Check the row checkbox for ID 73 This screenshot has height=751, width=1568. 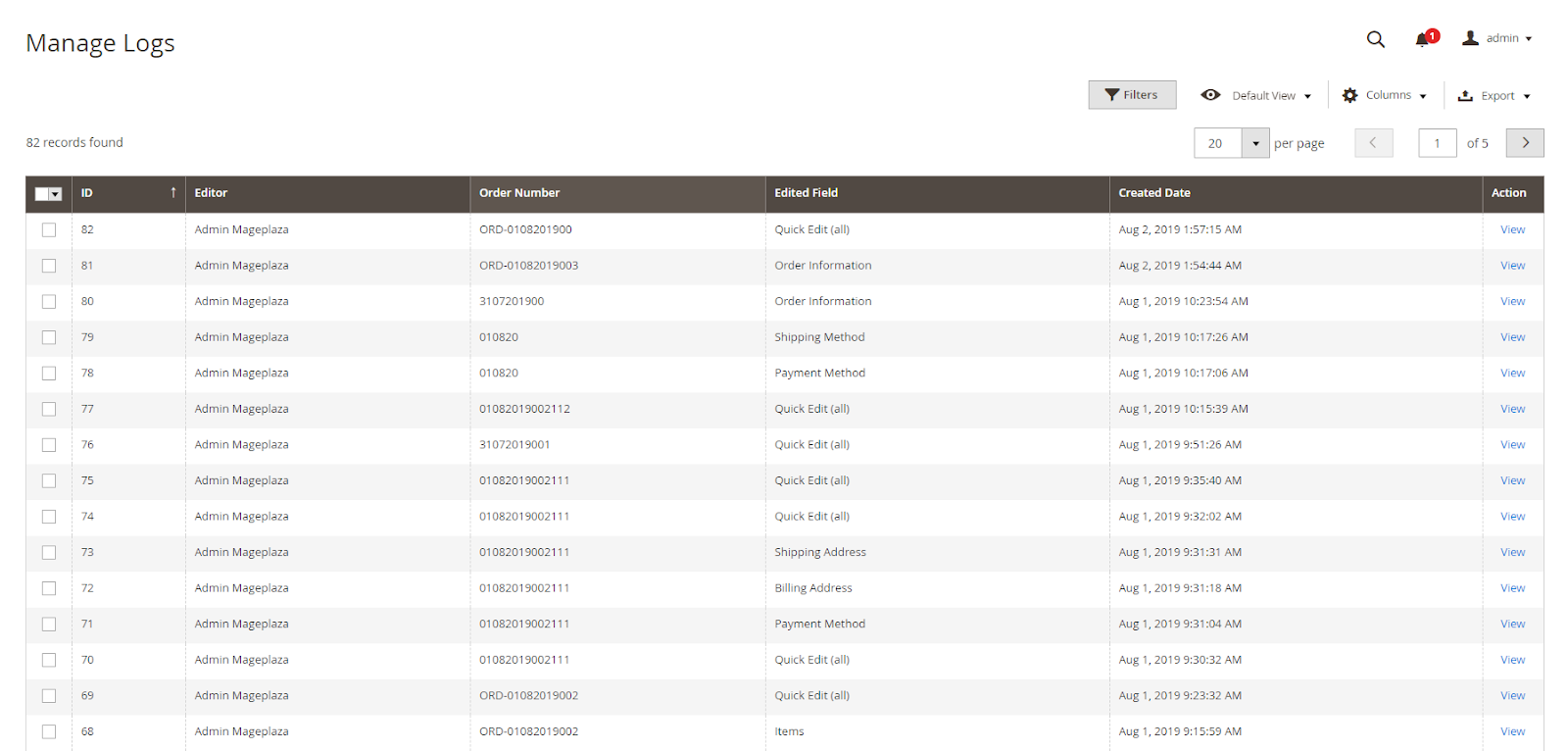49,553
